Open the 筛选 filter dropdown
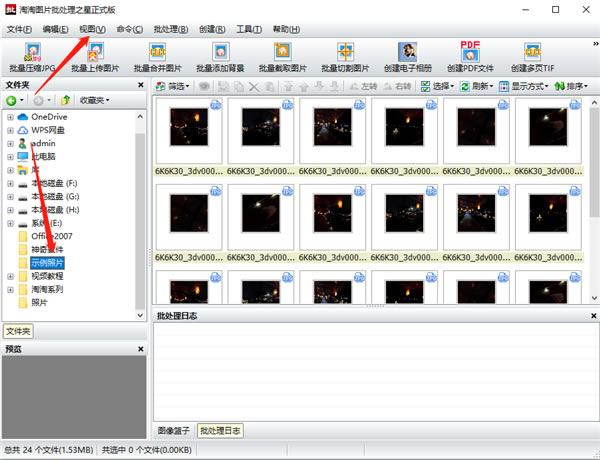Viewport: 600px width, 460px height. [173, 86]
